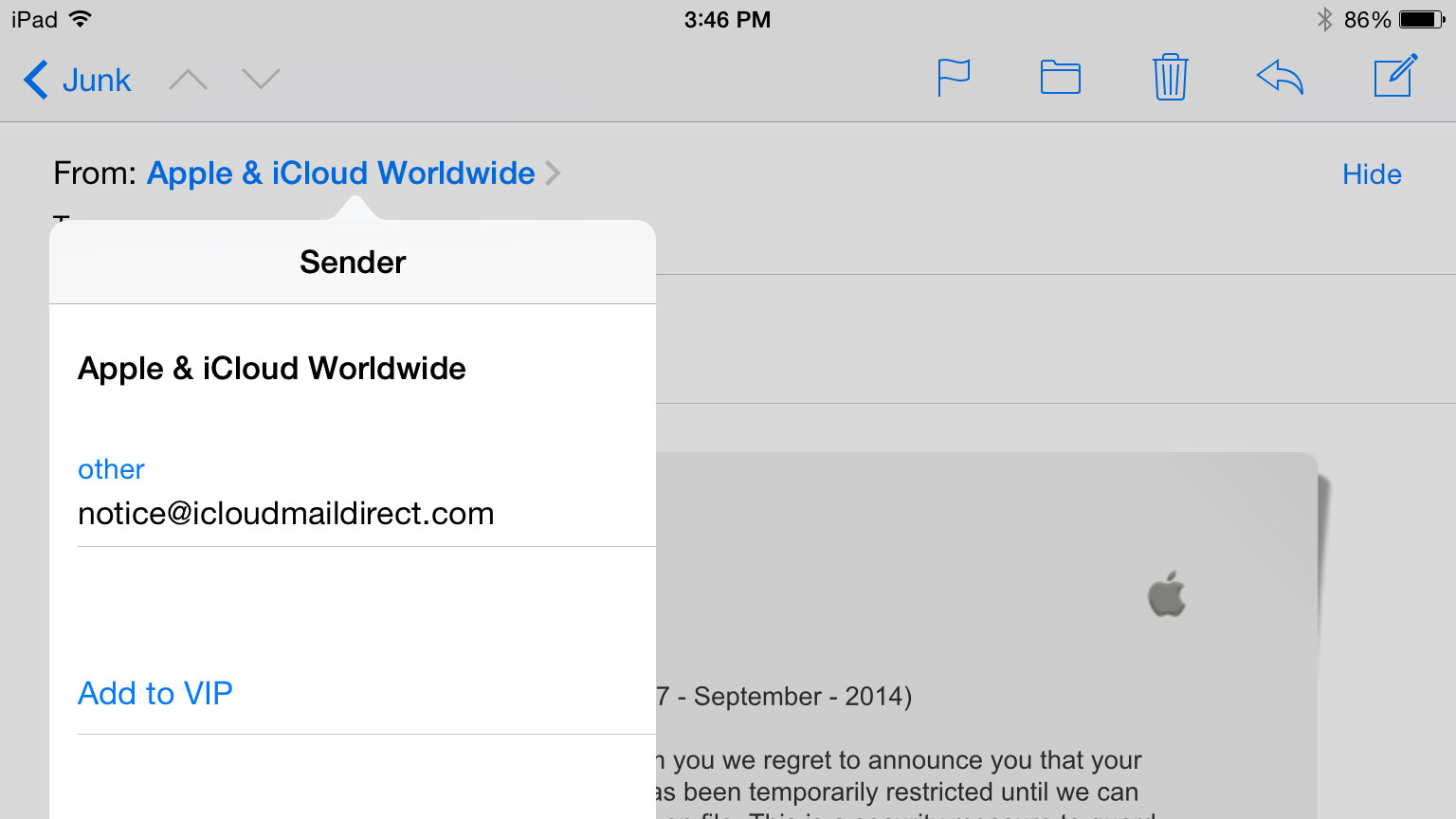Show previous message with up arrow
1456x819 pixels.
[x=188, y=80]
